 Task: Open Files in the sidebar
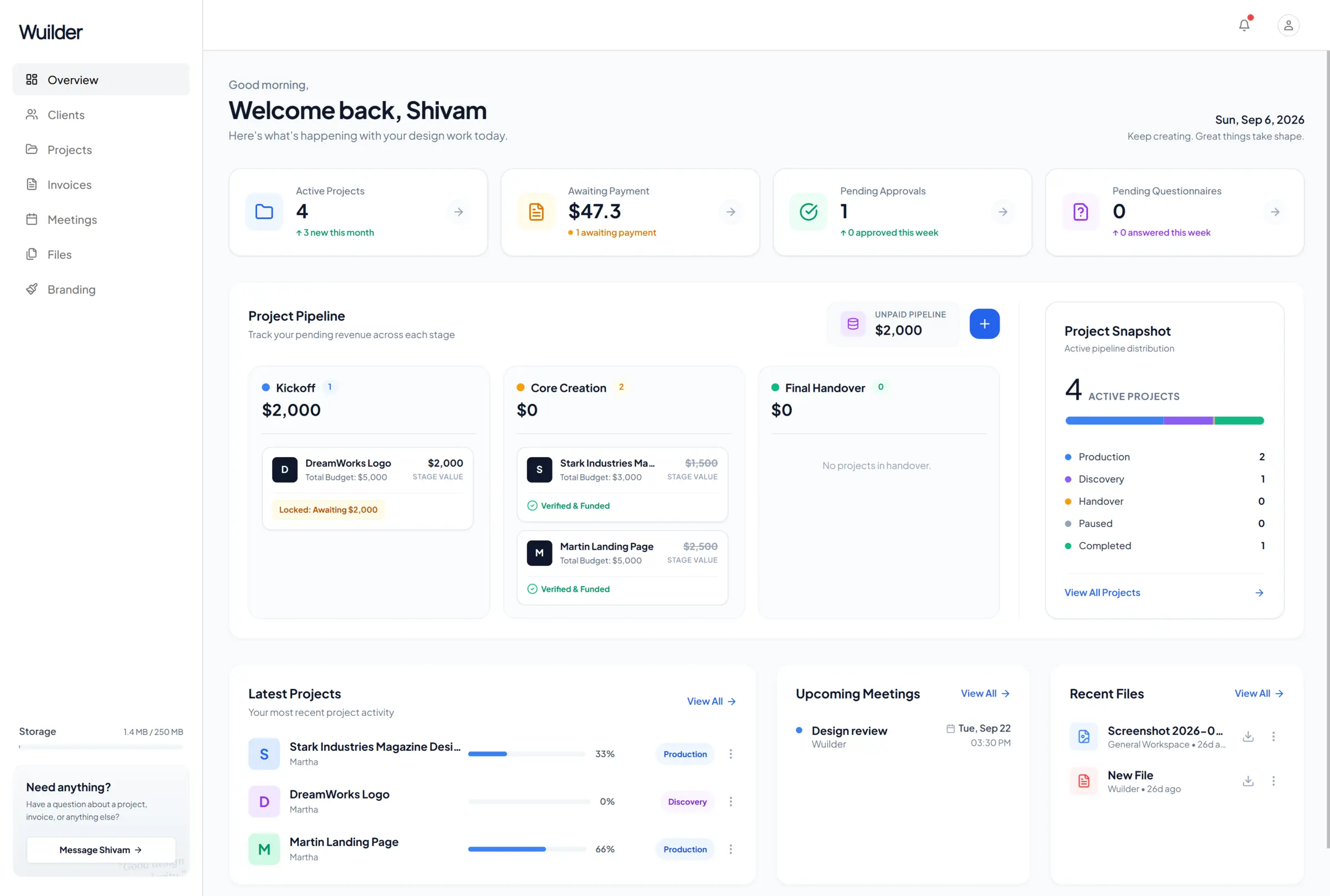click(x=101, y=254)
